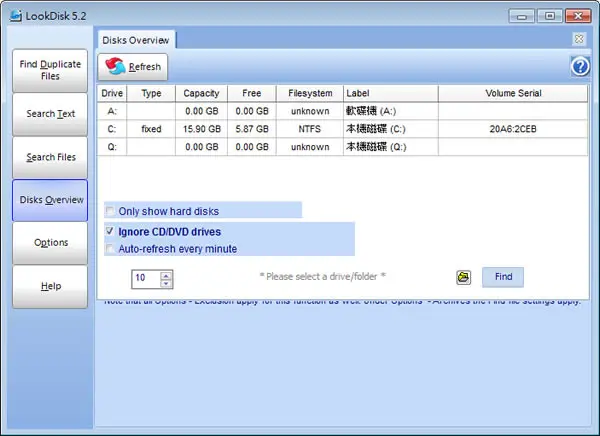Sort by the Capacity column header
This screenshot has height=436, width=600.
[x=201, y=93]
